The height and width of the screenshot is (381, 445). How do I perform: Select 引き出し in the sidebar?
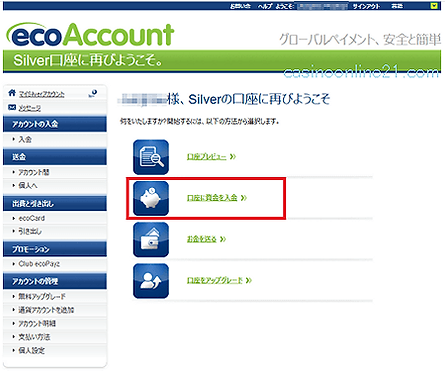[30, 231]
